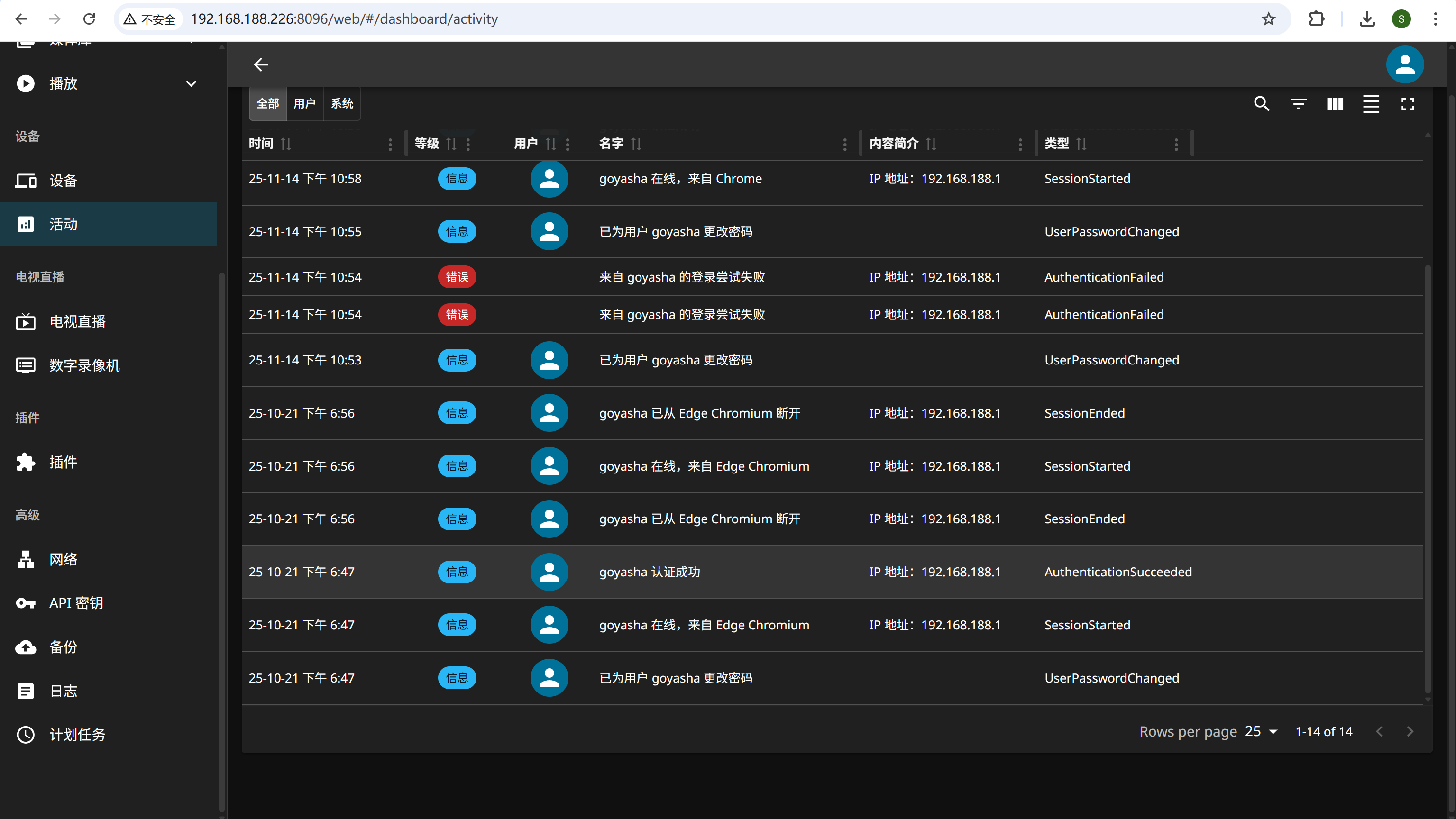Click the search icon above the activity table
The height and width of the screenshot is (819, 1456).
click(1262, 104)
